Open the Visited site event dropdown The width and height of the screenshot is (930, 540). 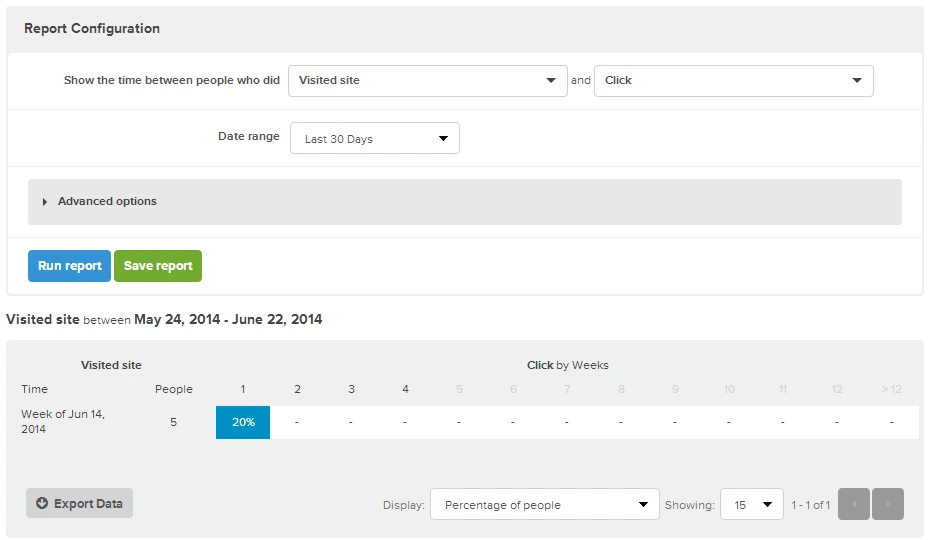[427, 81]
